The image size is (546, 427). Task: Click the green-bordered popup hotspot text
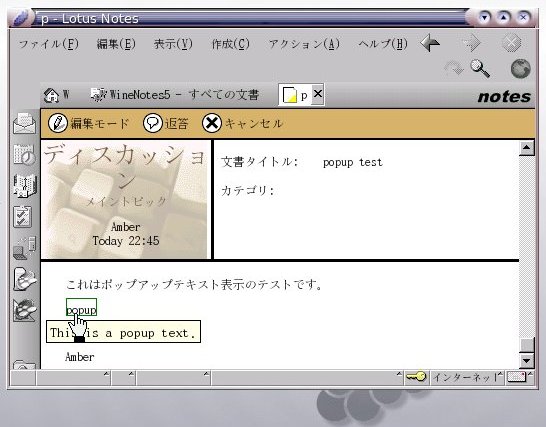[x=81, y=308]
